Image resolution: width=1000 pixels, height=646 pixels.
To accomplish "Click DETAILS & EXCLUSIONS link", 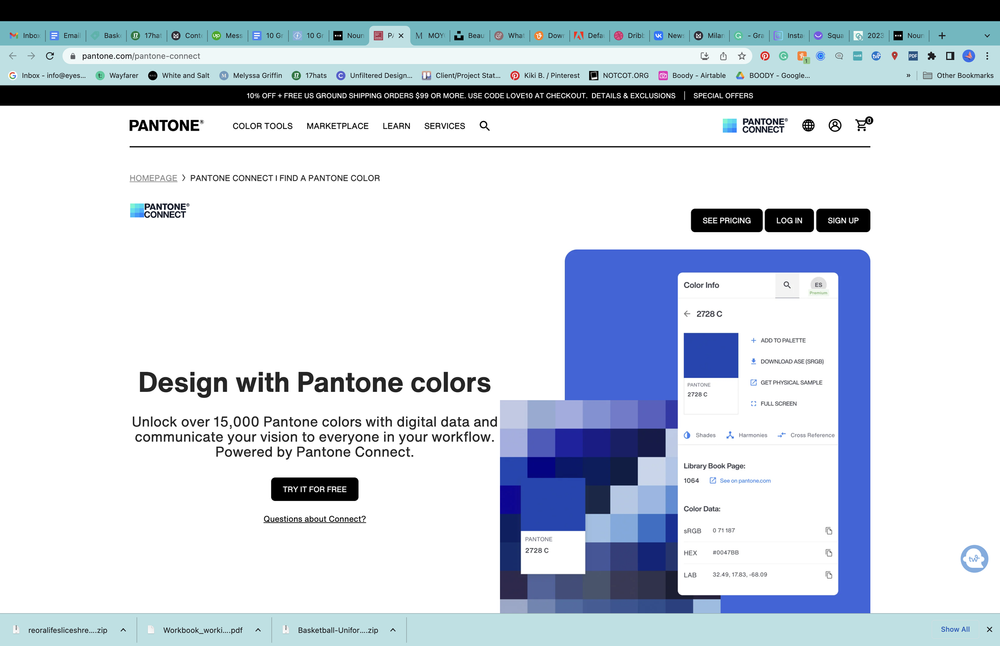I will pyautogui.click(x=633, y=96).
